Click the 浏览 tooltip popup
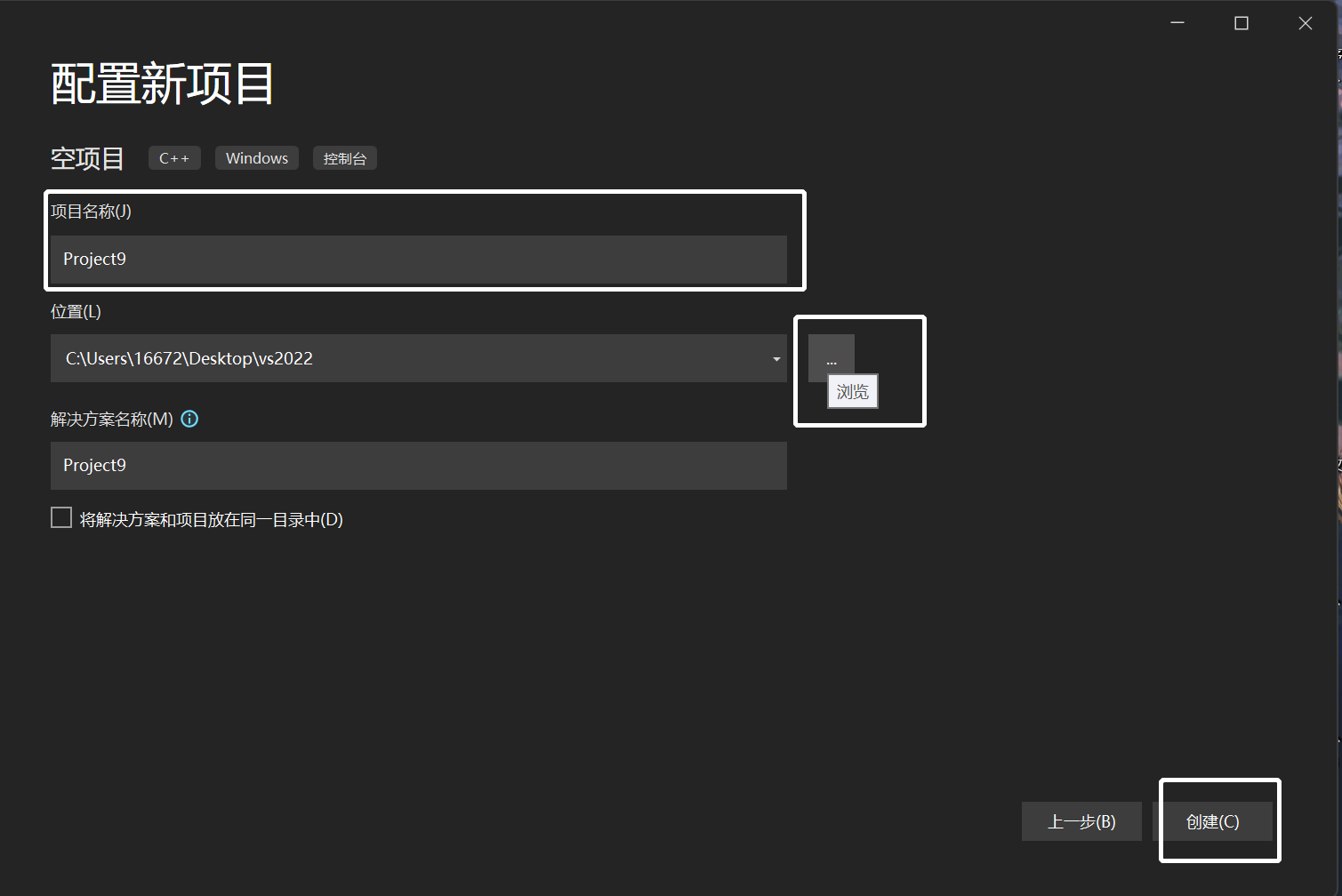The height and width of the screenshot is (896, 1342). pyautogui.click(x=852, y=391)
